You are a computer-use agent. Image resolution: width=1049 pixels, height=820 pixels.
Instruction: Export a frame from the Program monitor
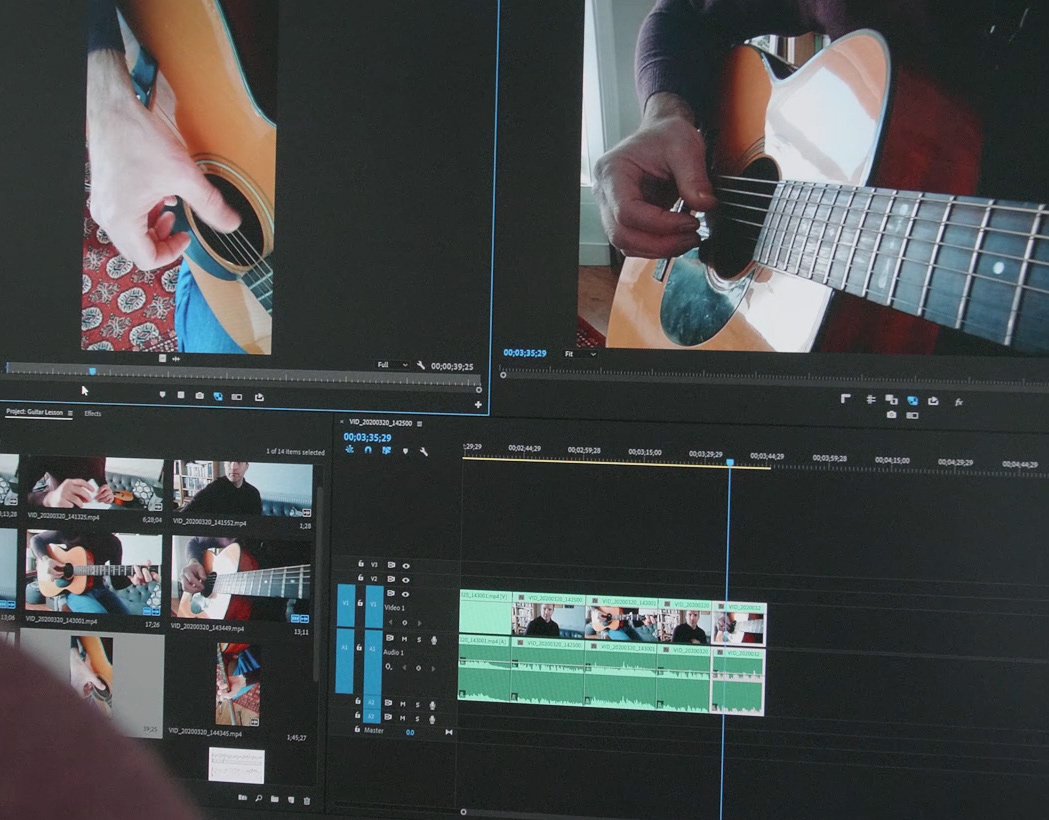[891, 415]
